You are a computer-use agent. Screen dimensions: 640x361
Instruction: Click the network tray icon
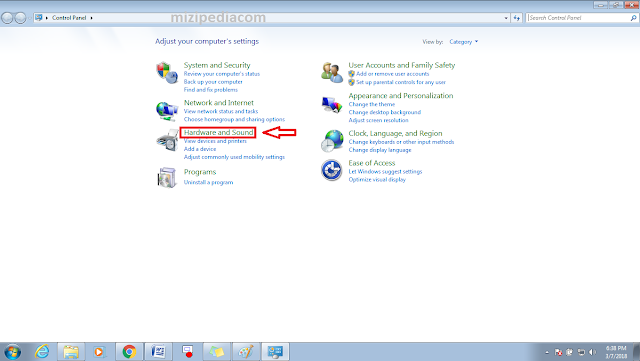tap(581, 352)
